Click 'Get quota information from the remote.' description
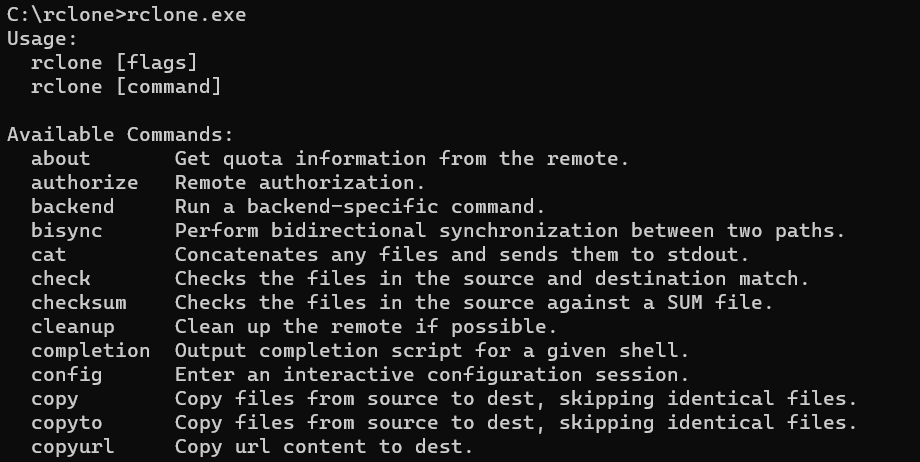Viewport: 920px width, 462px height. 402,159
